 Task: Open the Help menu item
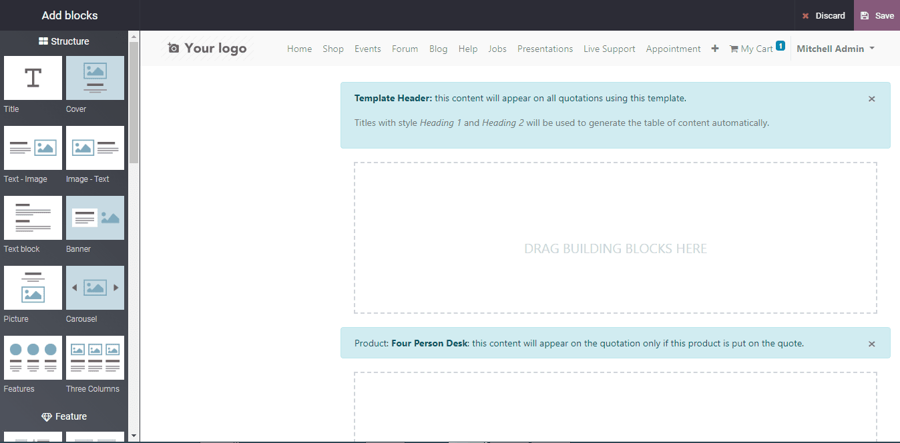(x=468, y=49)
